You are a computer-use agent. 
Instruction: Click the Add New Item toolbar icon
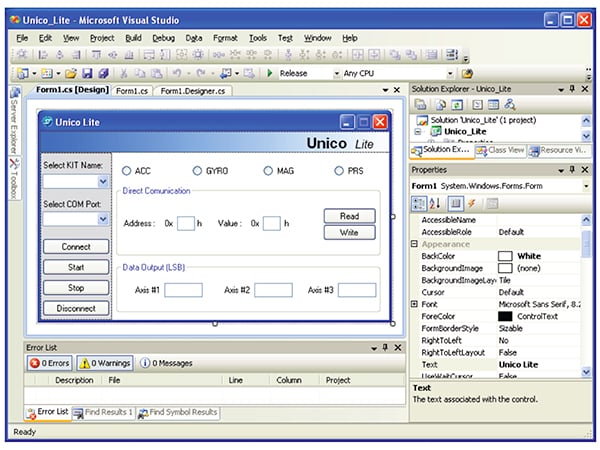click(x=47, y=73)
